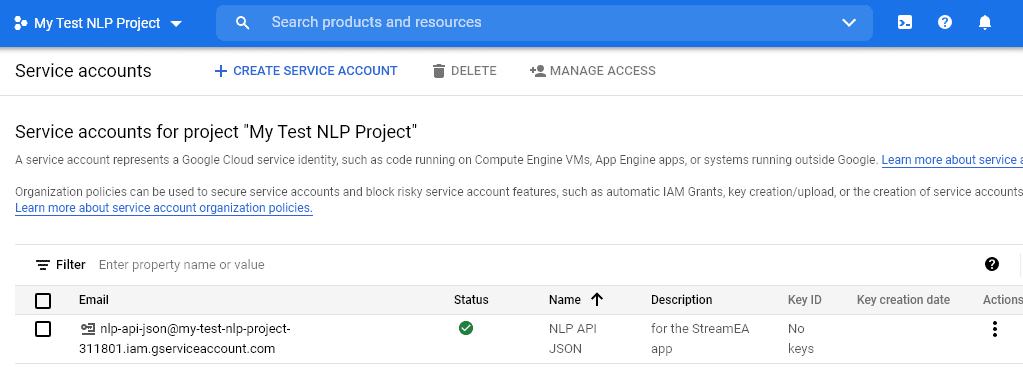
Task: Click the Service accounts page title
Action: click(x=83, y=71)
